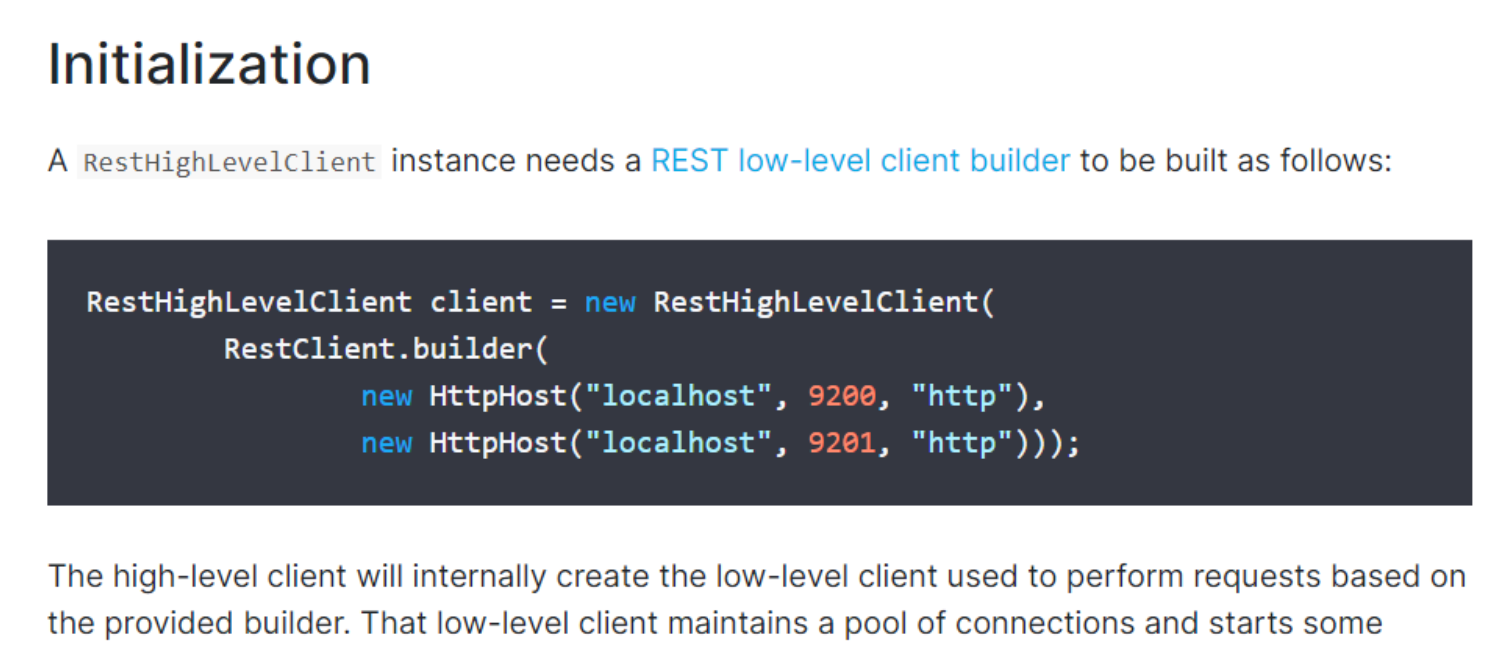This screenshot has width=1492, height=654.
Task: Open the REST low-level client builder link
Action: tap(860, 161)
